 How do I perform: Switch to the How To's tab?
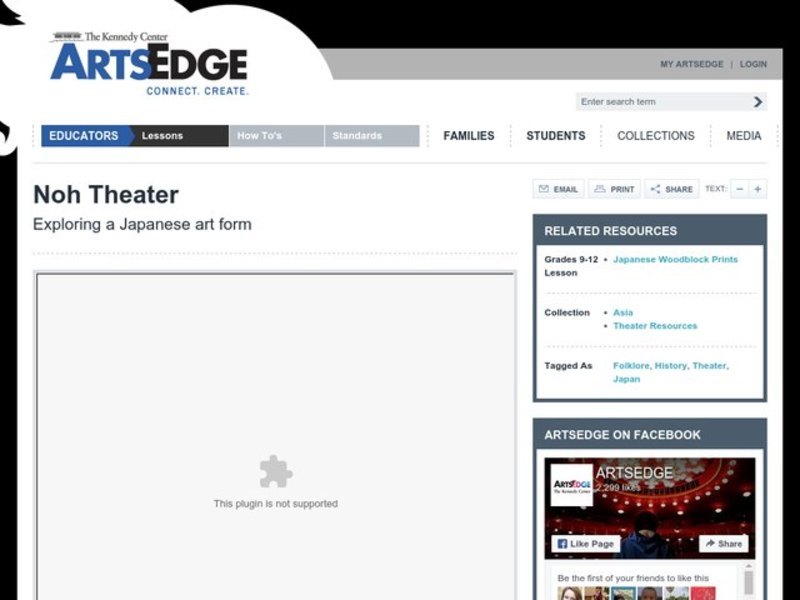(259, 136)
